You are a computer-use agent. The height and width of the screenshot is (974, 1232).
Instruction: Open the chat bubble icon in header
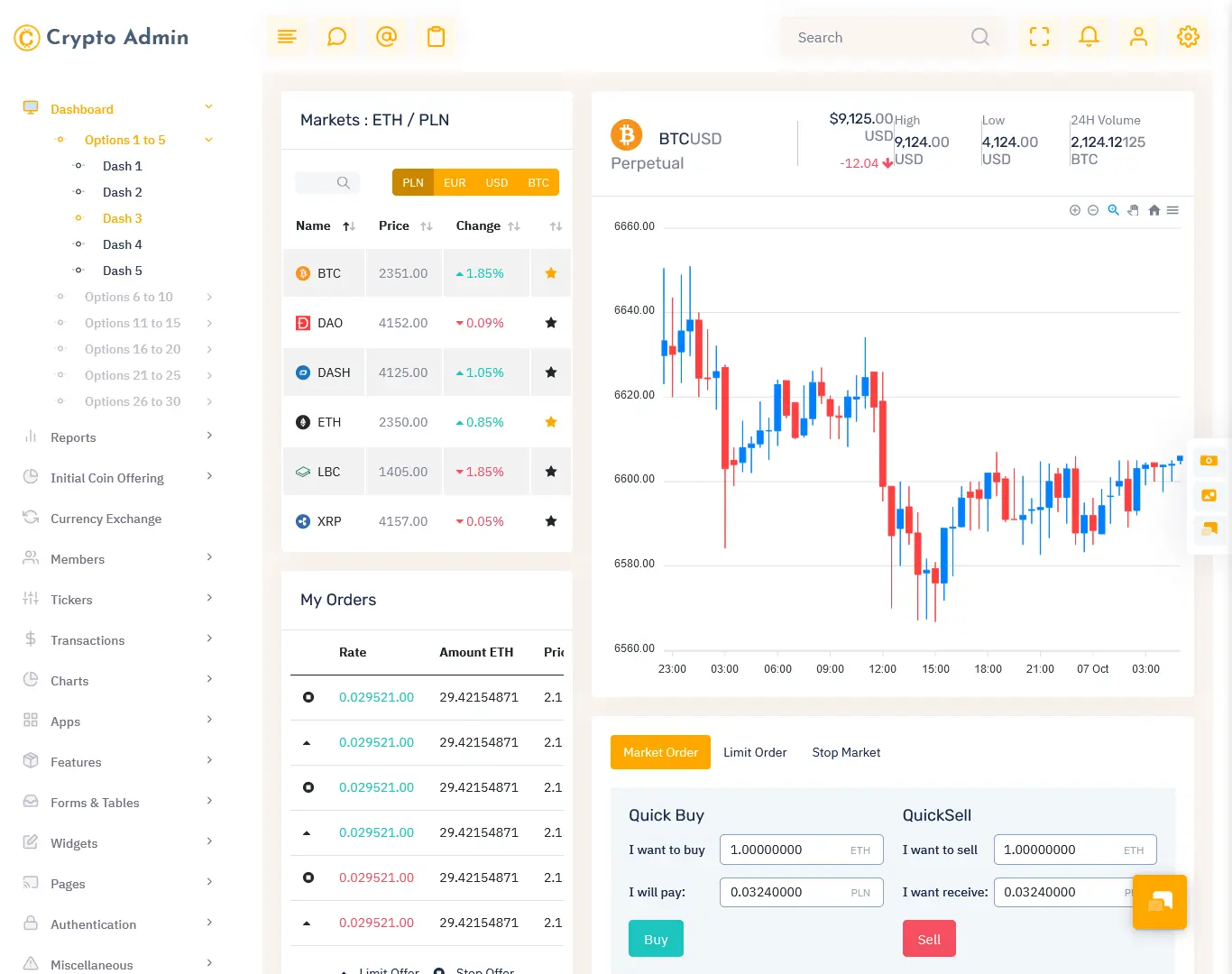[x=336, y=37]
